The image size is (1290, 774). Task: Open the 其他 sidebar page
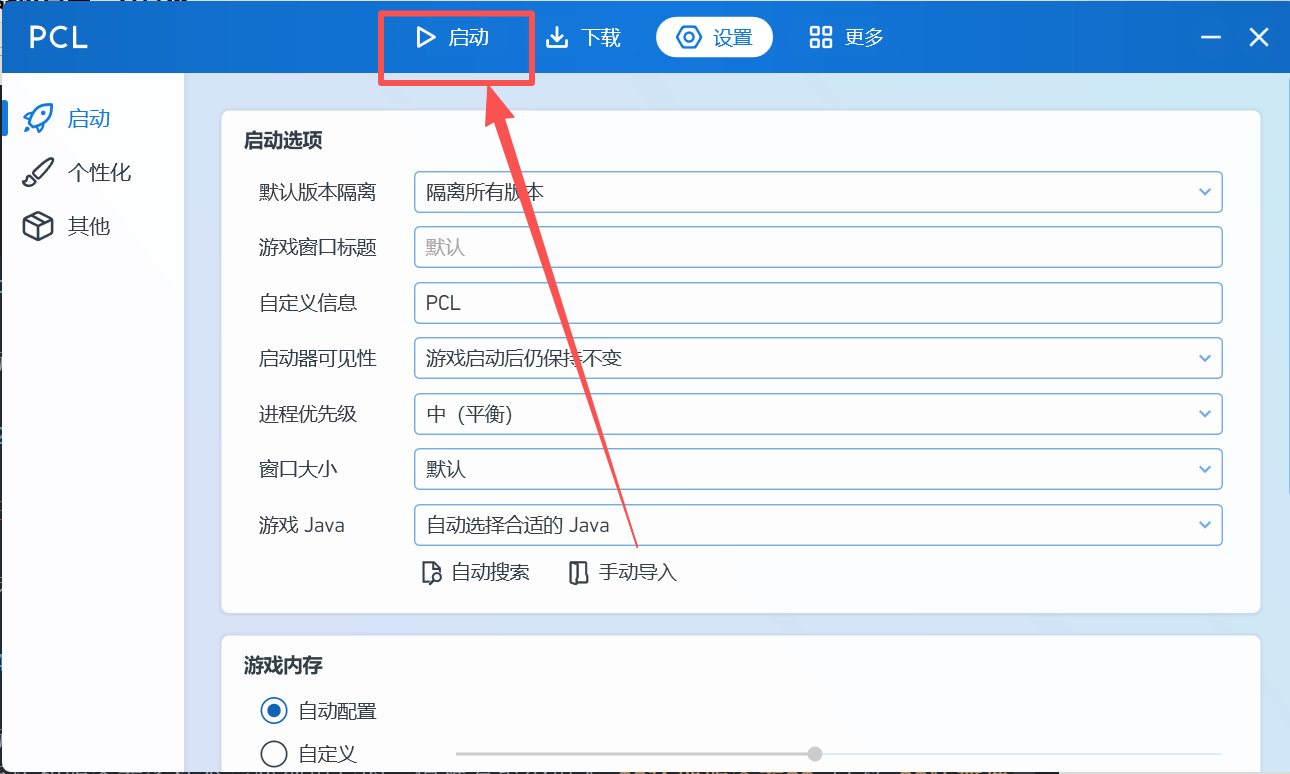88,226
